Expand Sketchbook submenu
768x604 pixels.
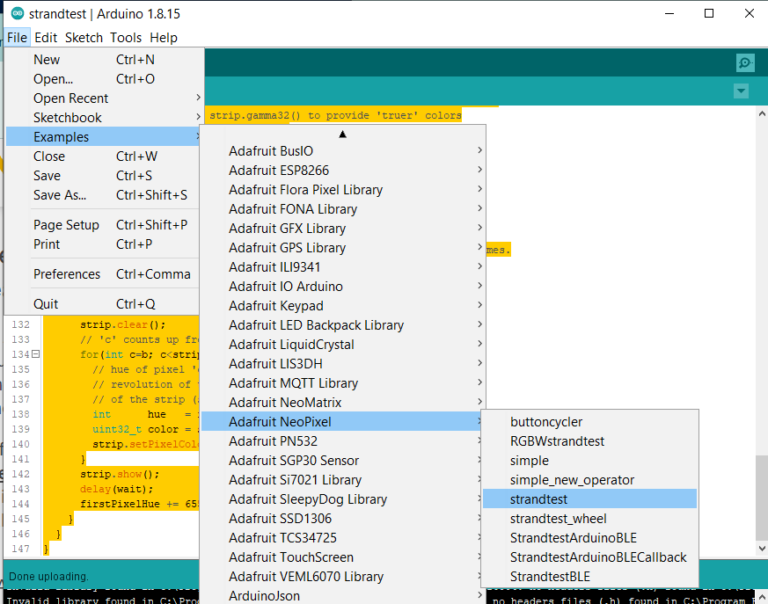pos(104,118)
